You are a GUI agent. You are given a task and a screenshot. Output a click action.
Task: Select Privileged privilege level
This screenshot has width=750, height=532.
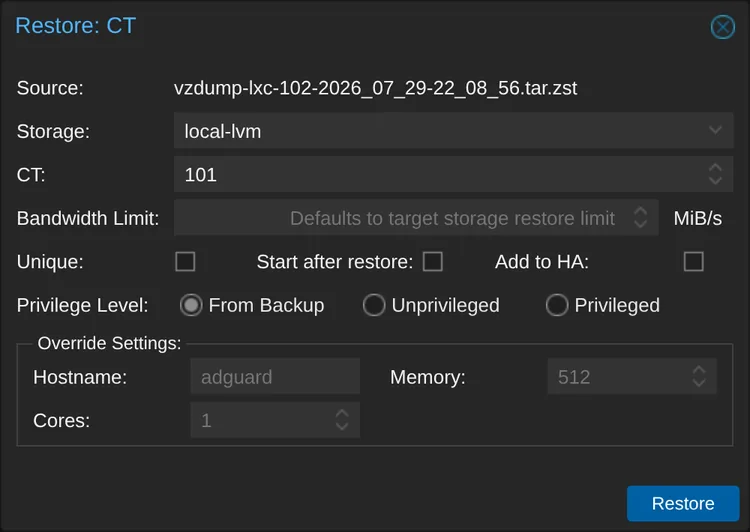point(557,305)
